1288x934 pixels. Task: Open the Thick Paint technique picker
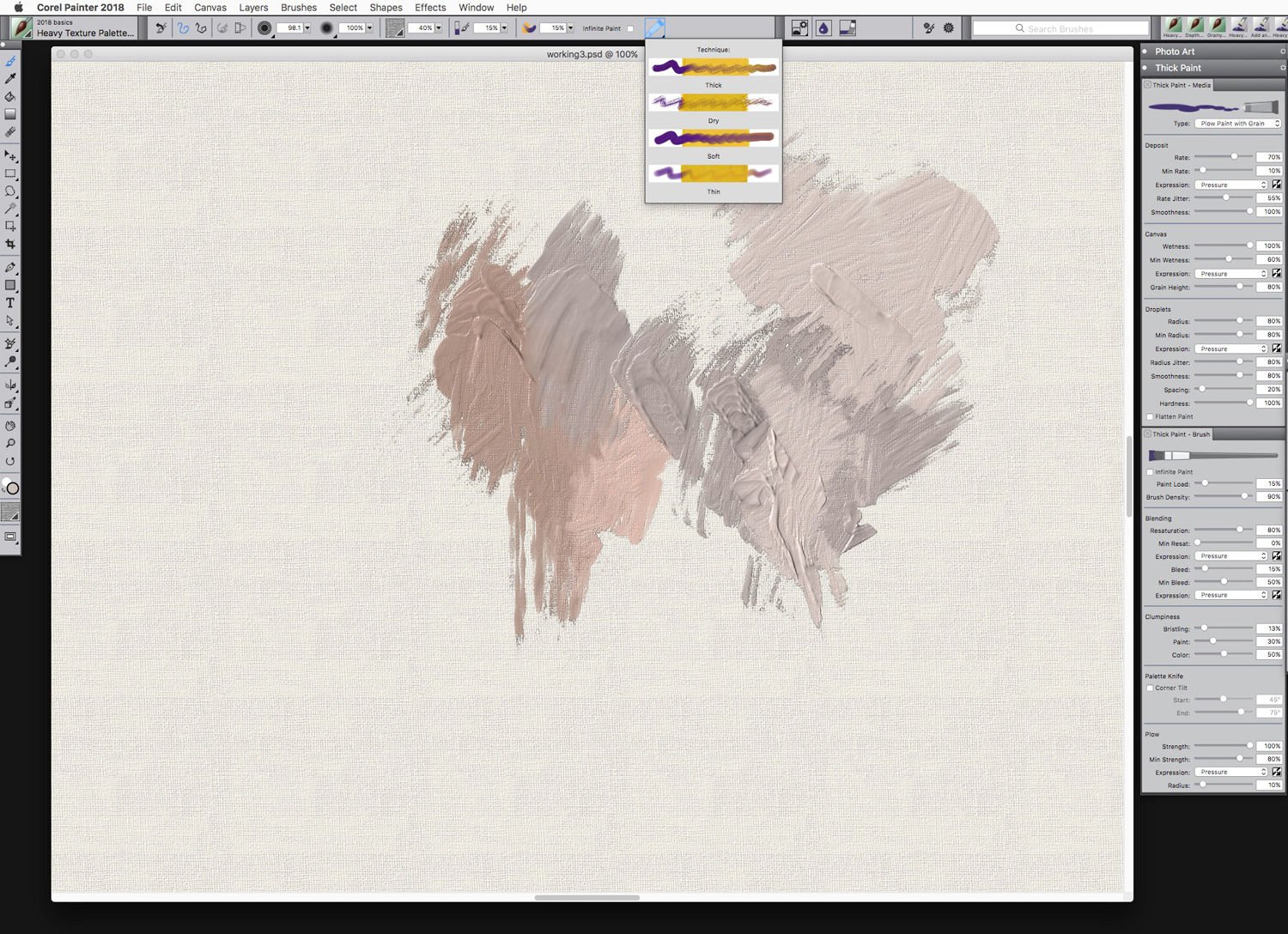(x=654, y=28)
